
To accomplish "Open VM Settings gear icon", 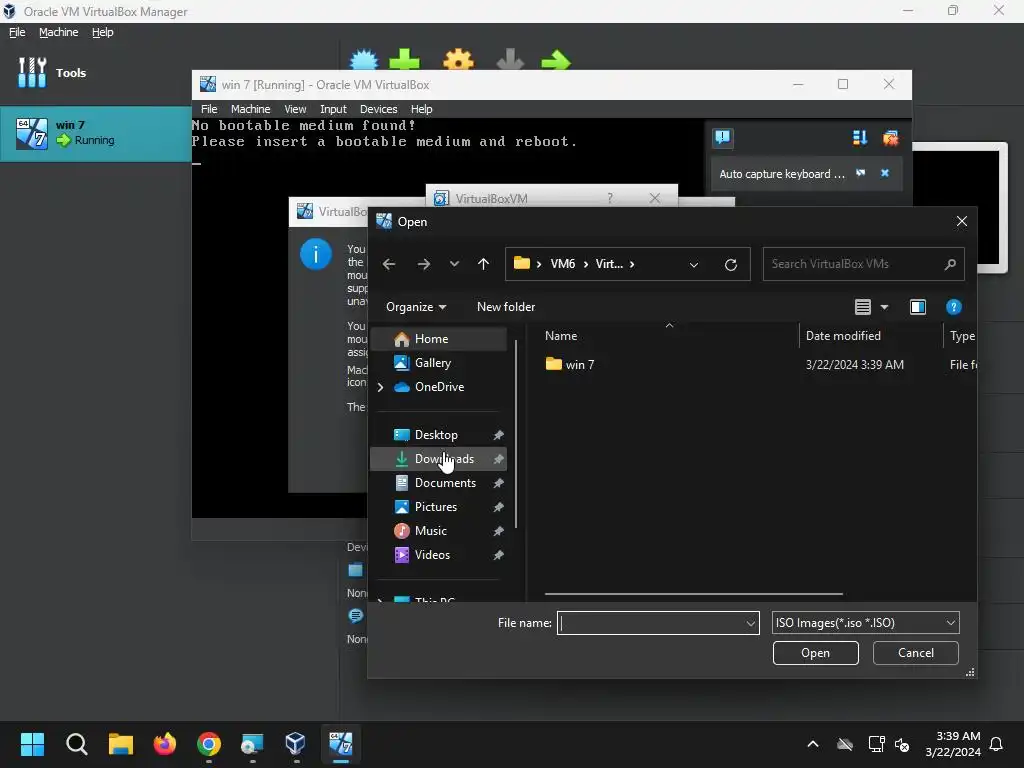I will [x=458, y=60].
